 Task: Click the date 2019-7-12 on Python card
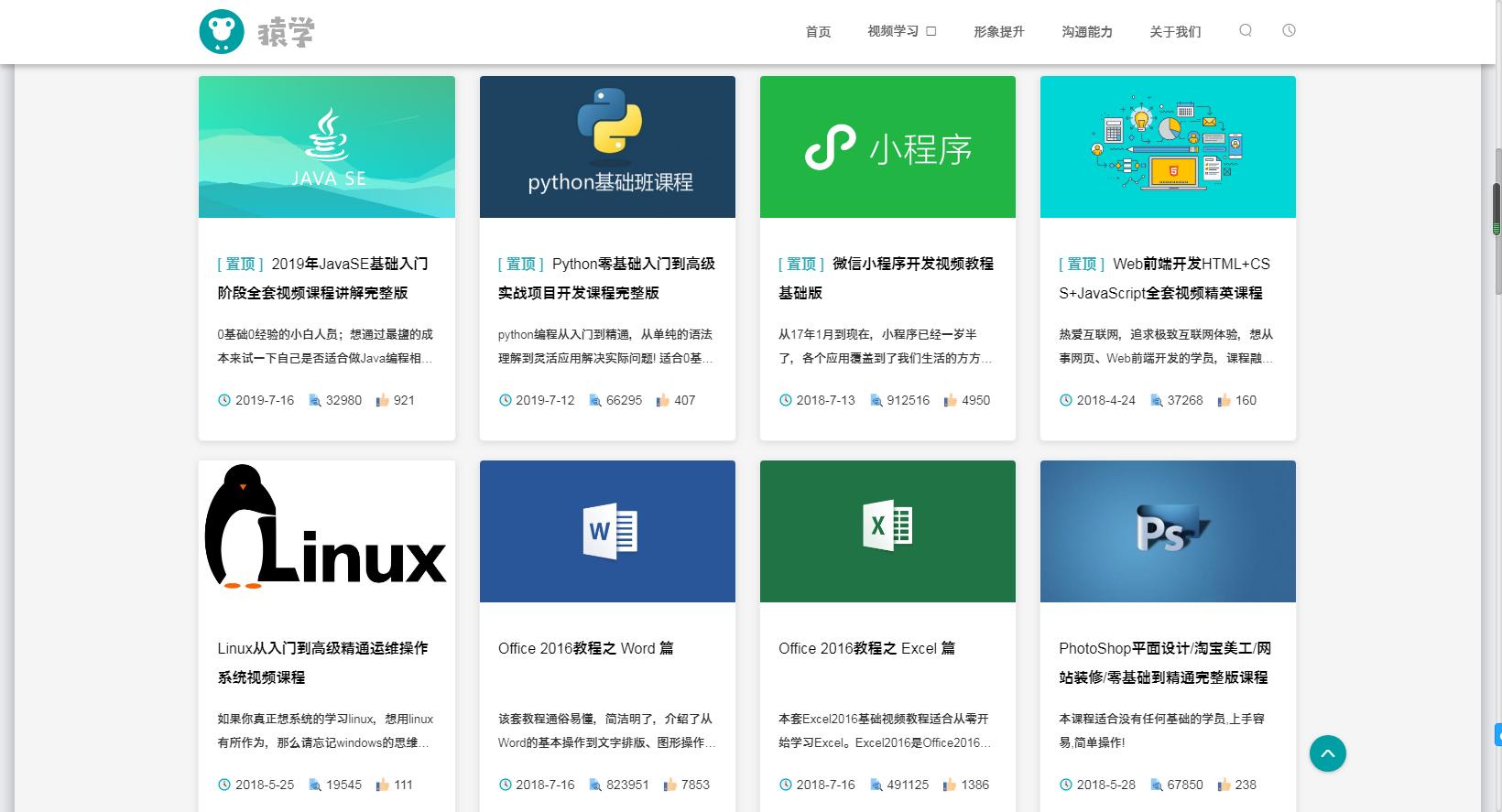[545, 400]
